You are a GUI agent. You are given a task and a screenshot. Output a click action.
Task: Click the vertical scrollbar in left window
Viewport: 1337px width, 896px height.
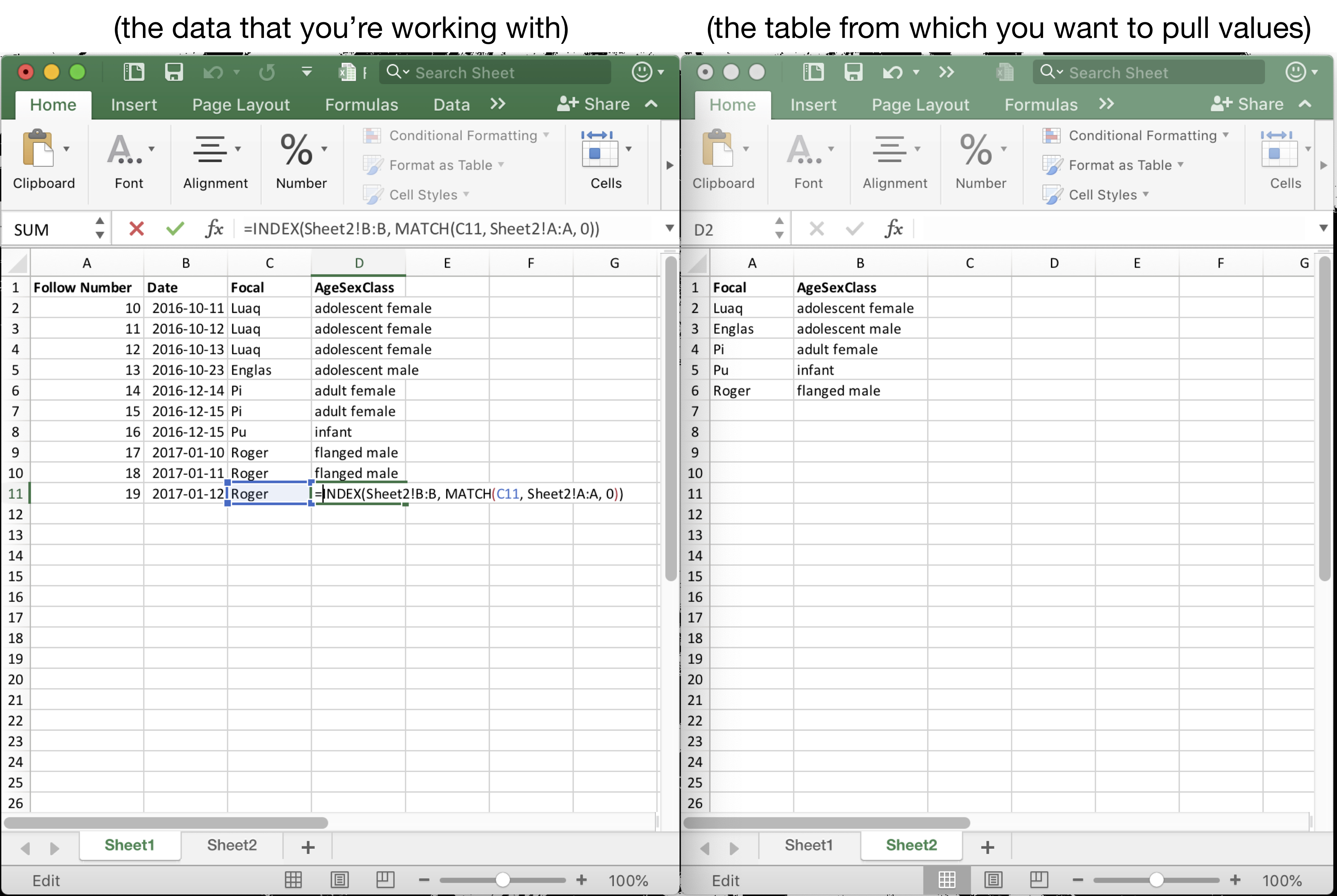tap(671, 418)
